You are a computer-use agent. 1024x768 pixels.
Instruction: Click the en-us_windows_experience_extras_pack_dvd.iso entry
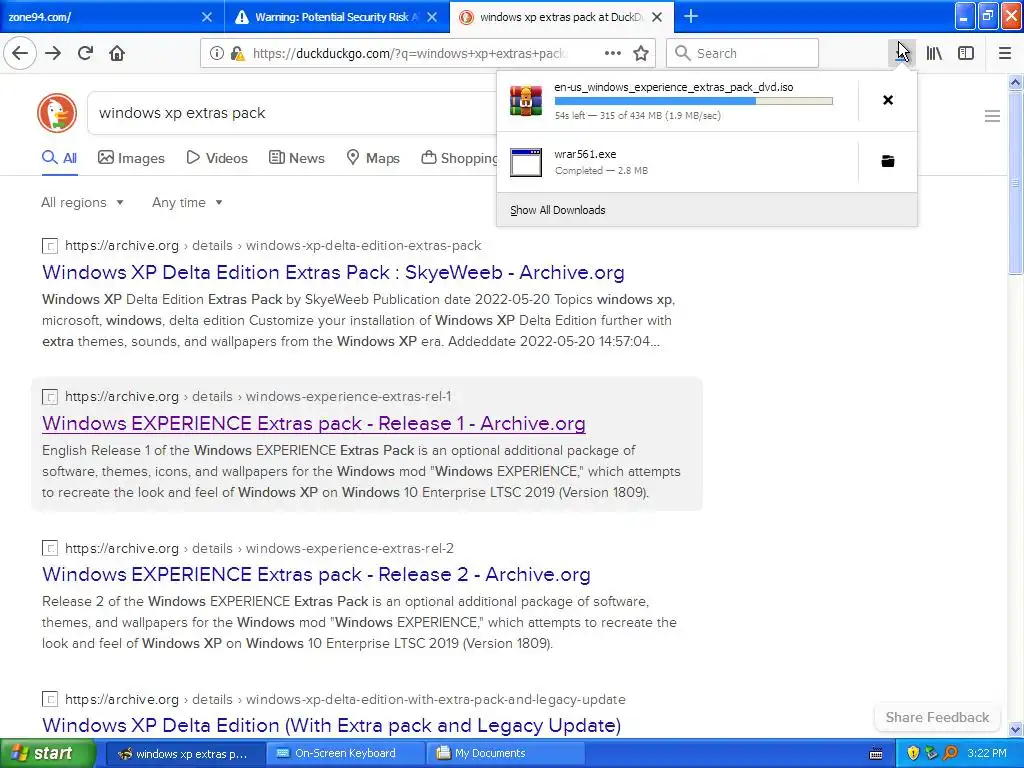pos(677,101)
